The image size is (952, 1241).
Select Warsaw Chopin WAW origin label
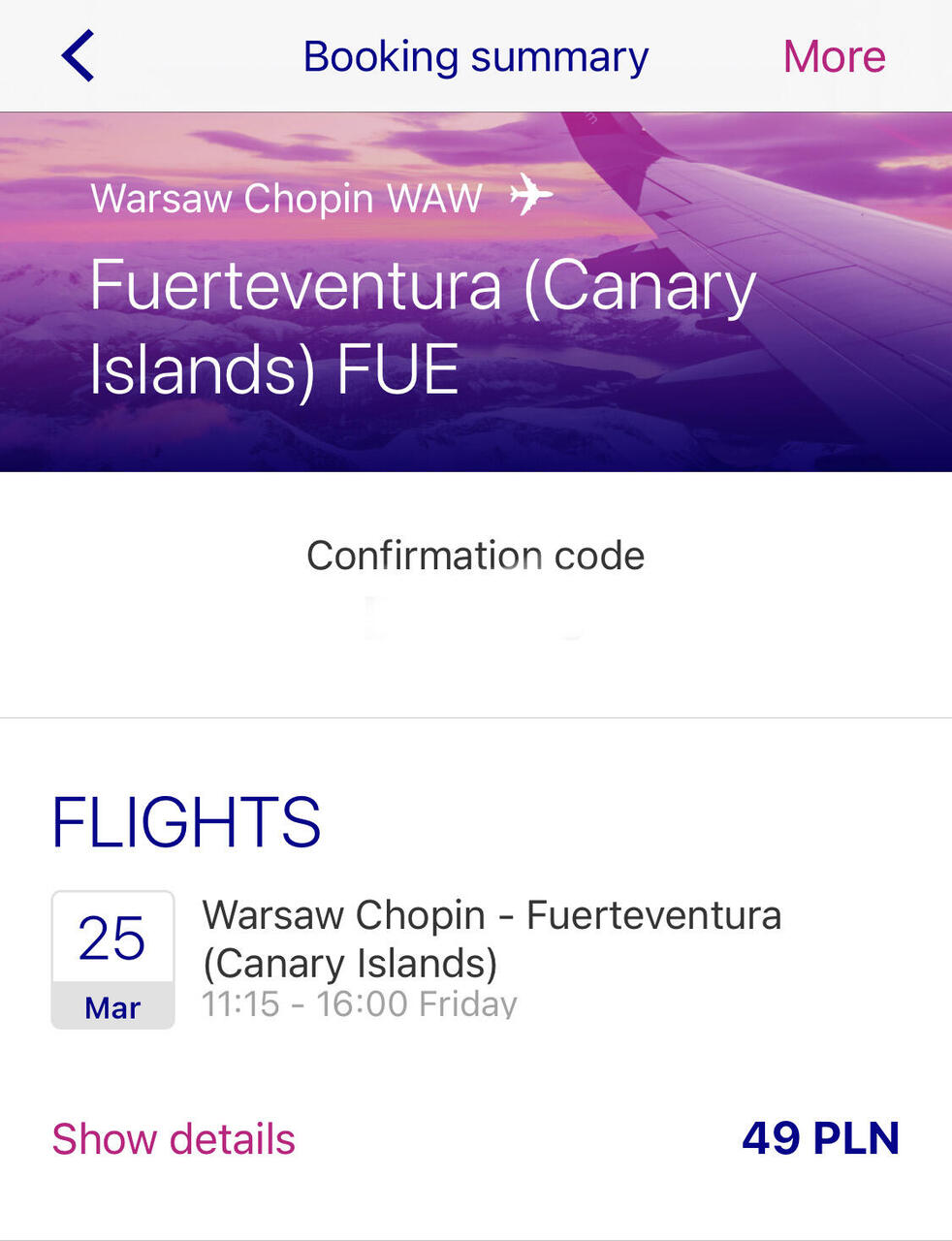click(286, 198)
